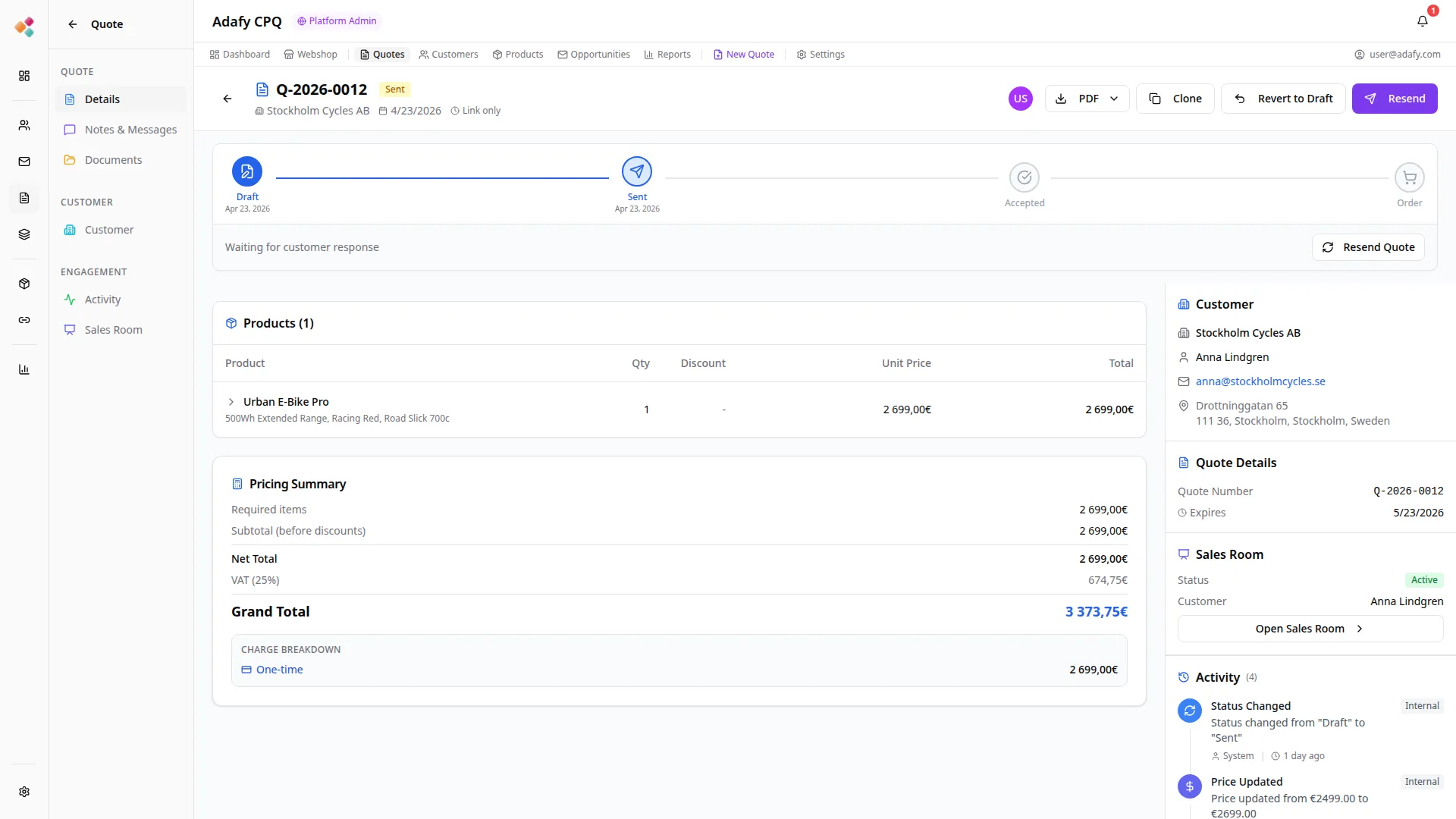Click the back arrow beside Q-2026-0012
This screenshot has width=1456, height=819.
[227, 99]
